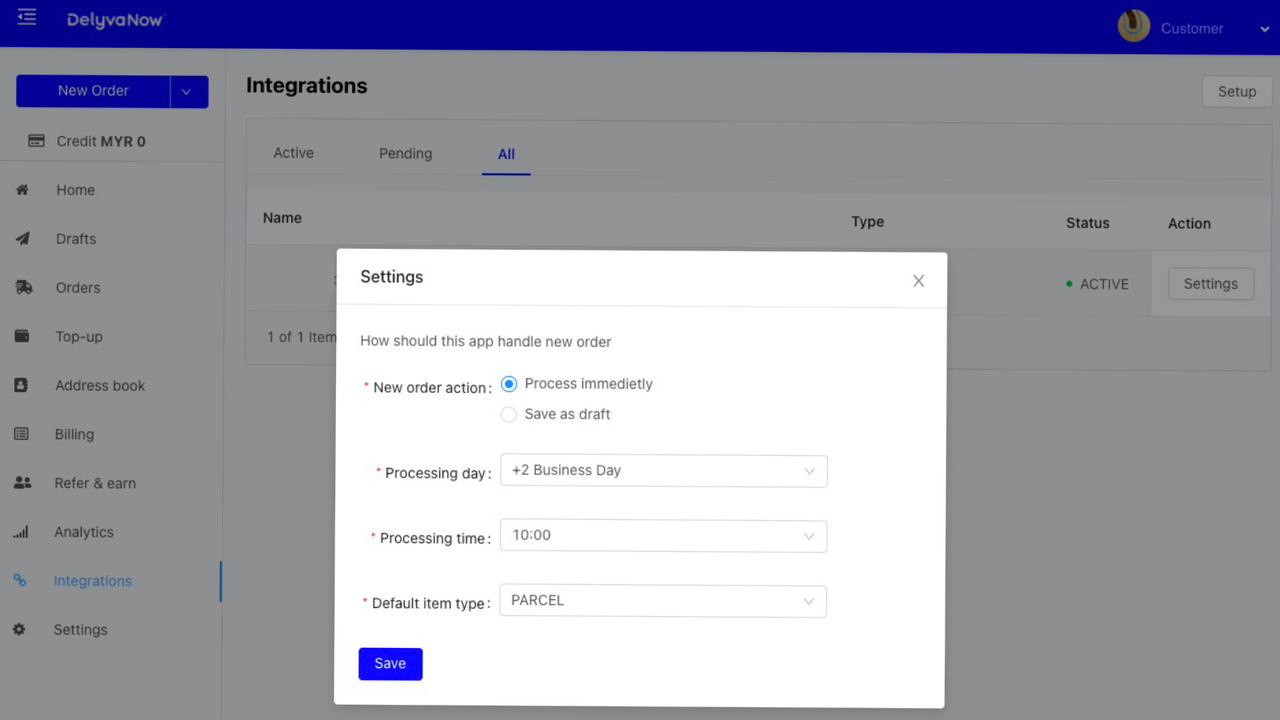Click the Status column header
1280x720 pixels.
pos(1088,223)
